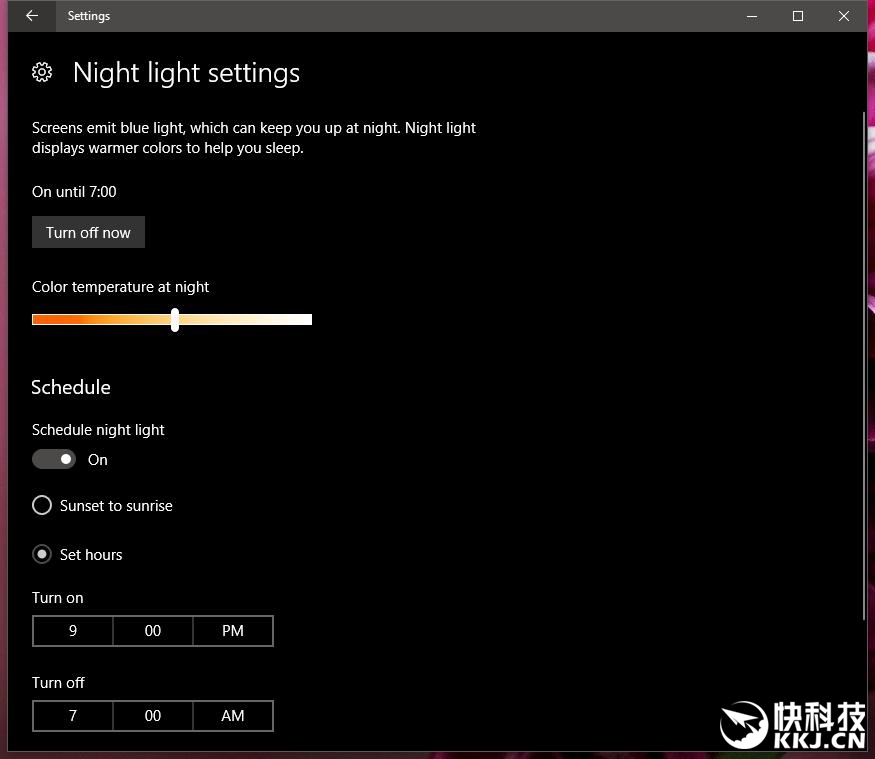Maximize the Settings window
This screenshot has width=875, height=759.
coord(798,16)
